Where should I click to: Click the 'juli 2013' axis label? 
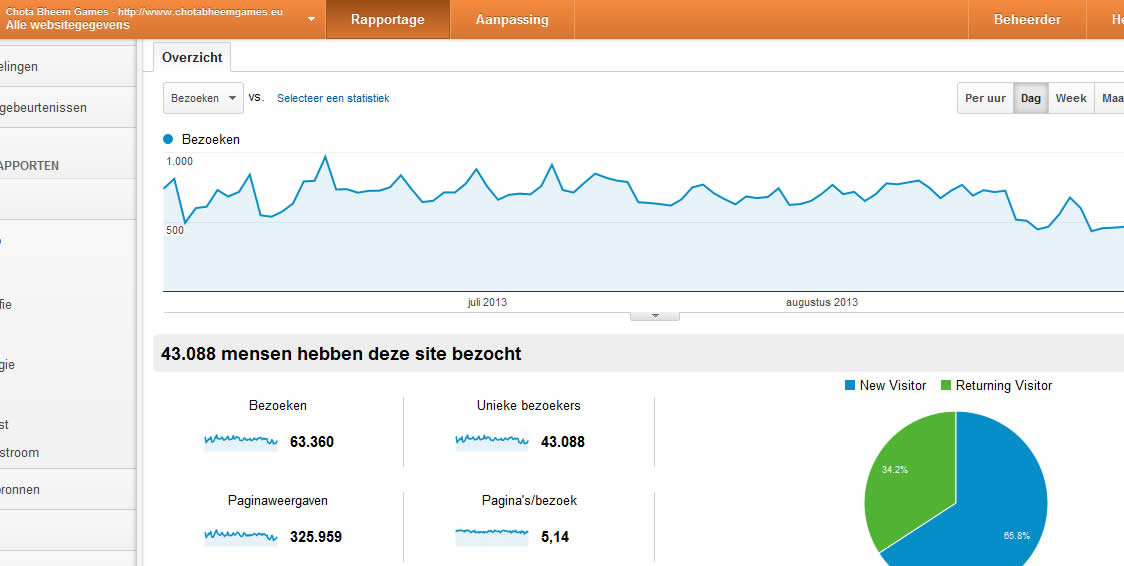click(487, 302)
